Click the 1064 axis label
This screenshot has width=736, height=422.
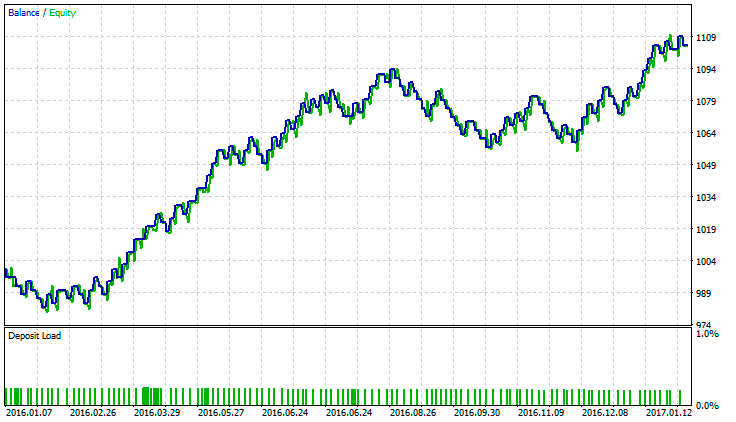point(706,133)
